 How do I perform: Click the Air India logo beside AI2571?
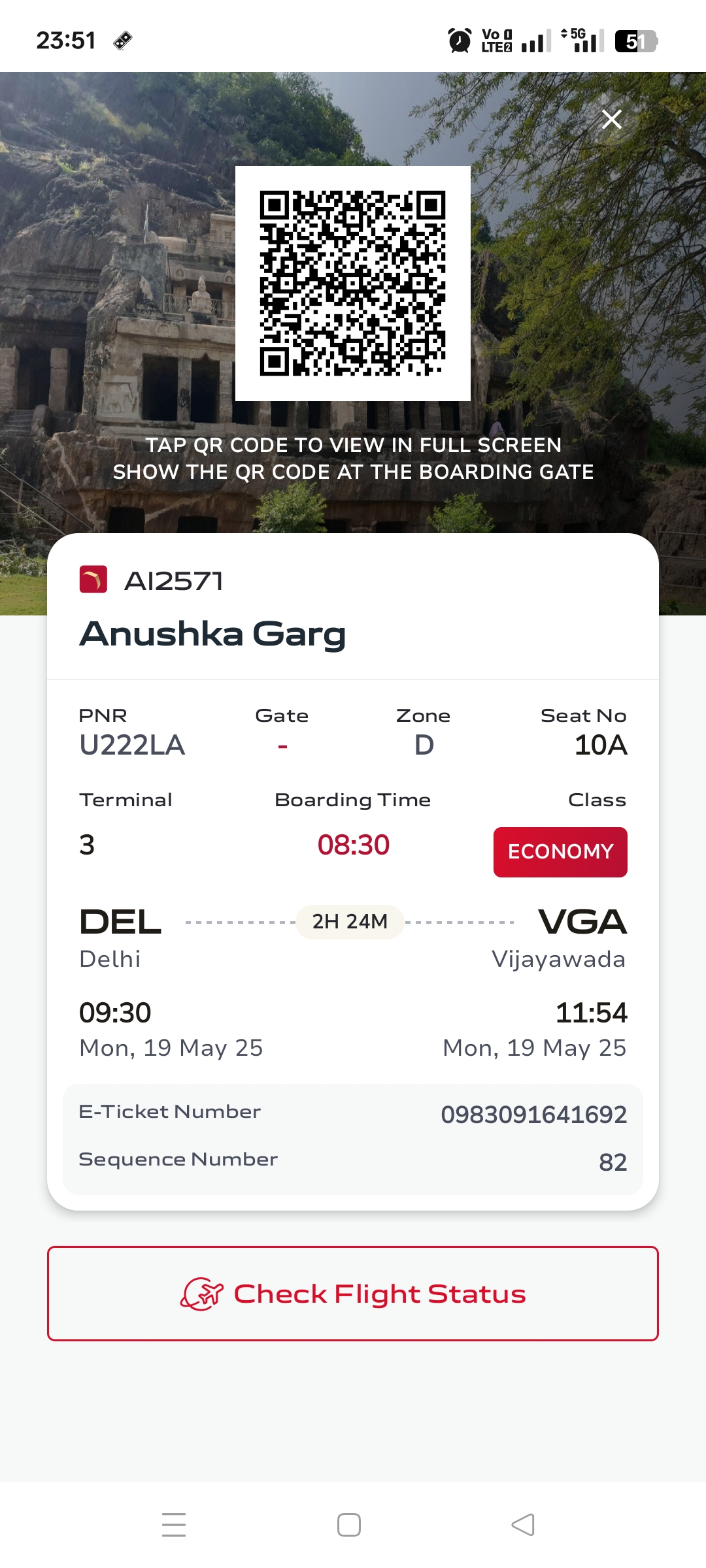pos(93,580)
